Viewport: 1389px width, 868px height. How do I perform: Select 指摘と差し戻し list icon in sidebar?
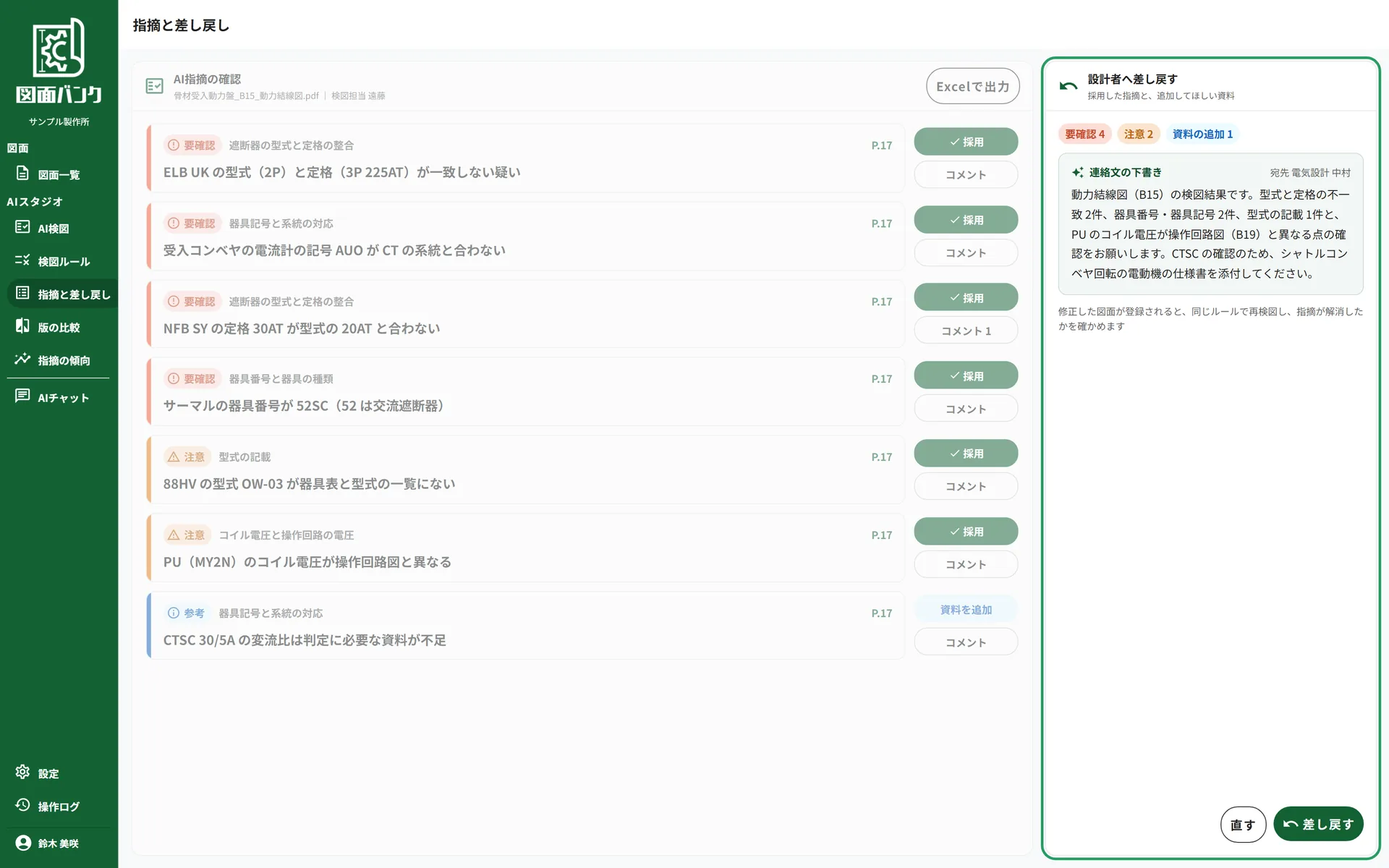(22, 294)
